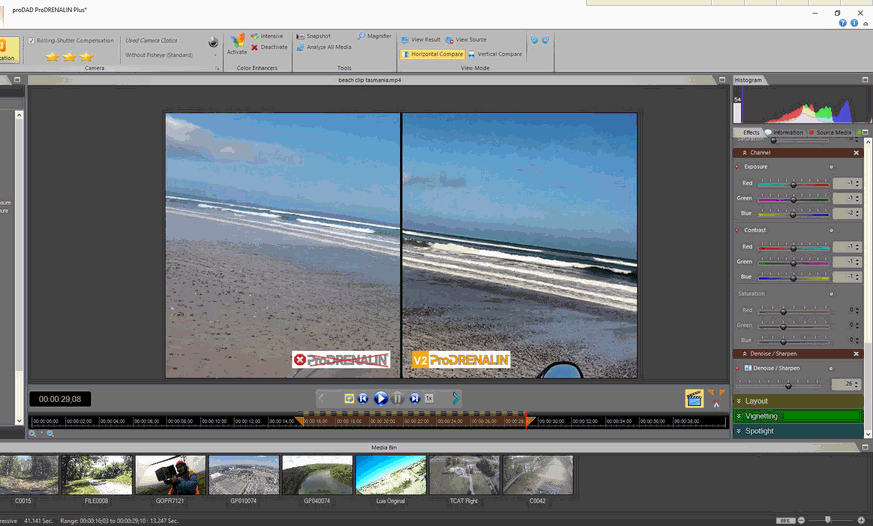Click the green arrow next to playback controls
873x526 pixels.
point(456,399)
